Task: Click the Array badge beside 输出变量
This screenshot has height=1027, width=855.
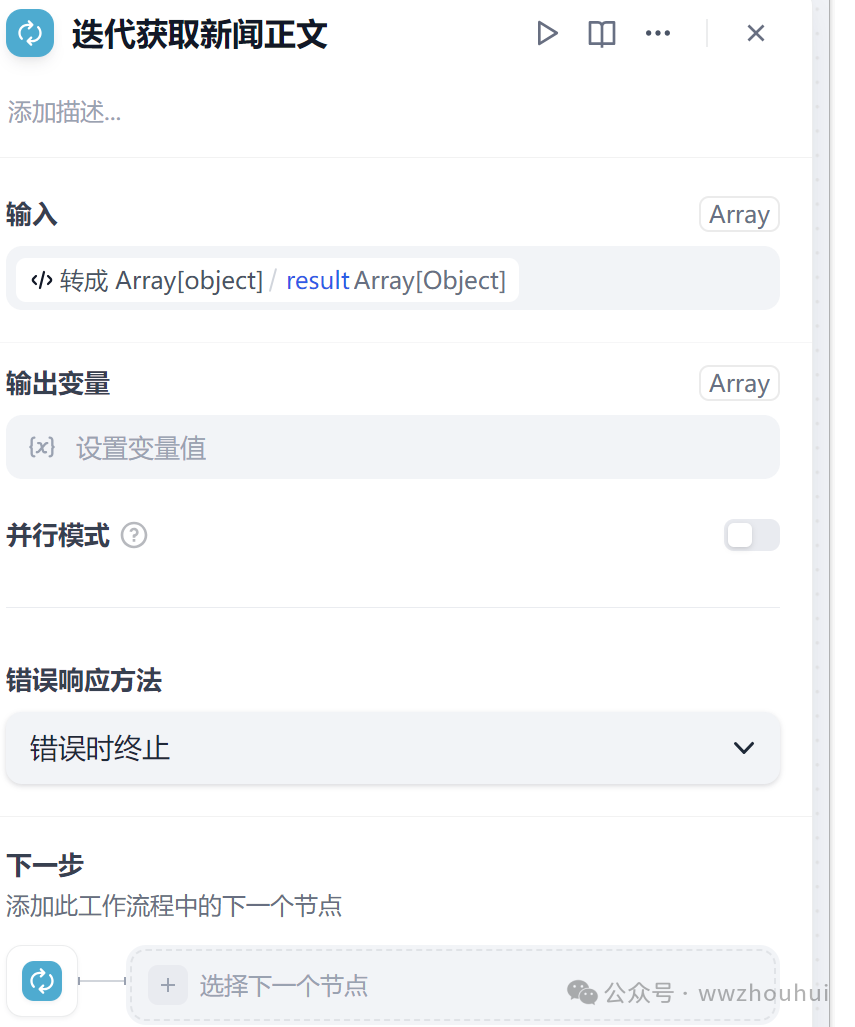Action: tap(739, 384)
